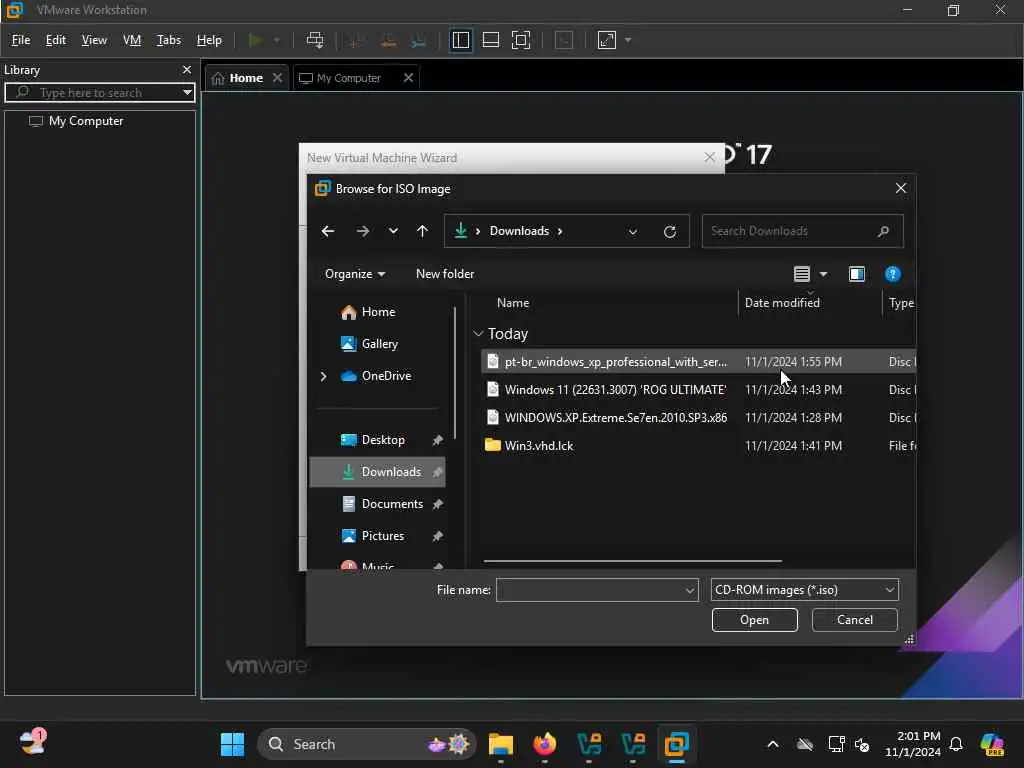Open File Explorer from taskbar

click(x=501, y=744)
